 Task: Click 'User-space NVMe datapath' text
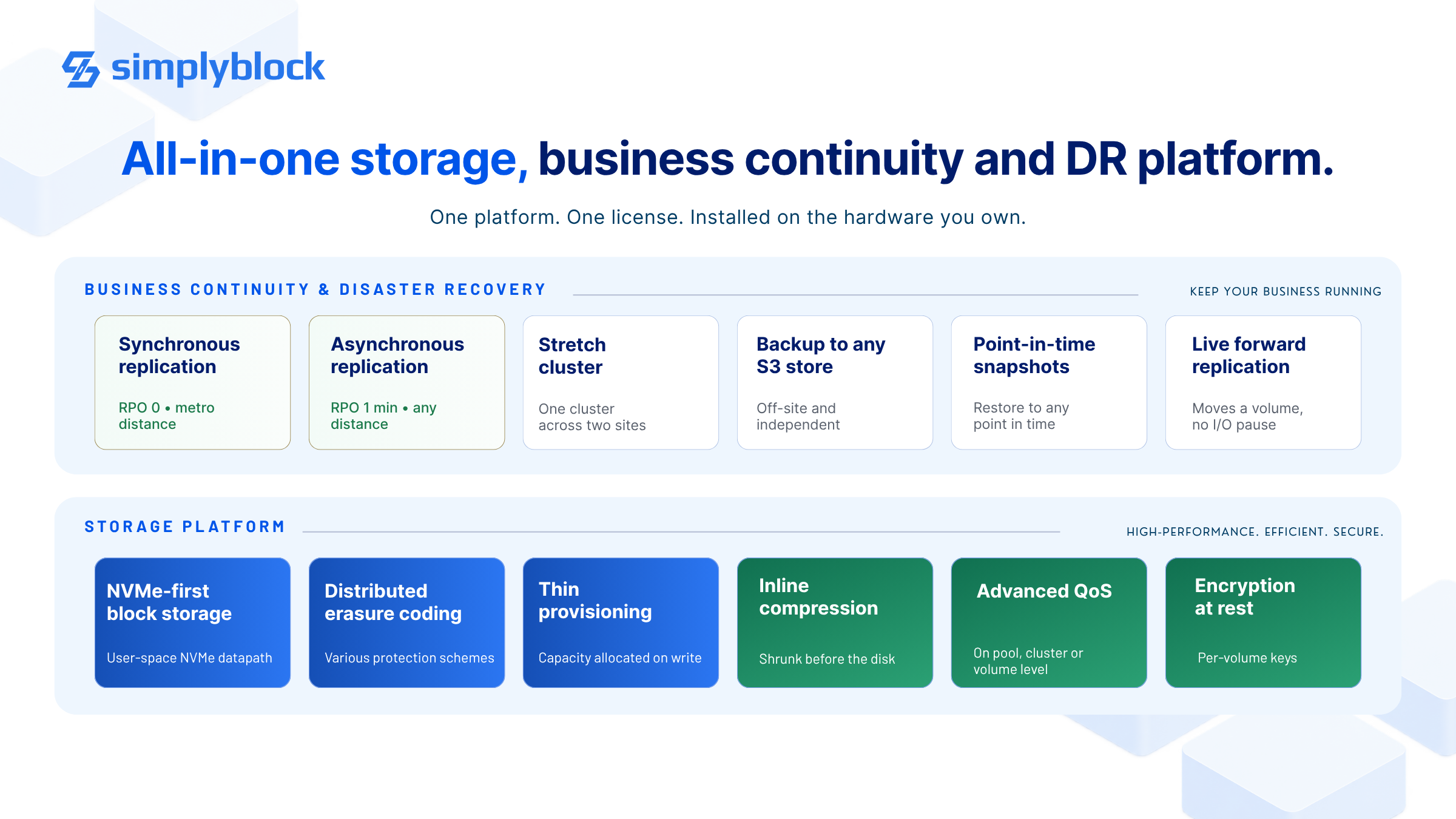(x=189, y=658)
